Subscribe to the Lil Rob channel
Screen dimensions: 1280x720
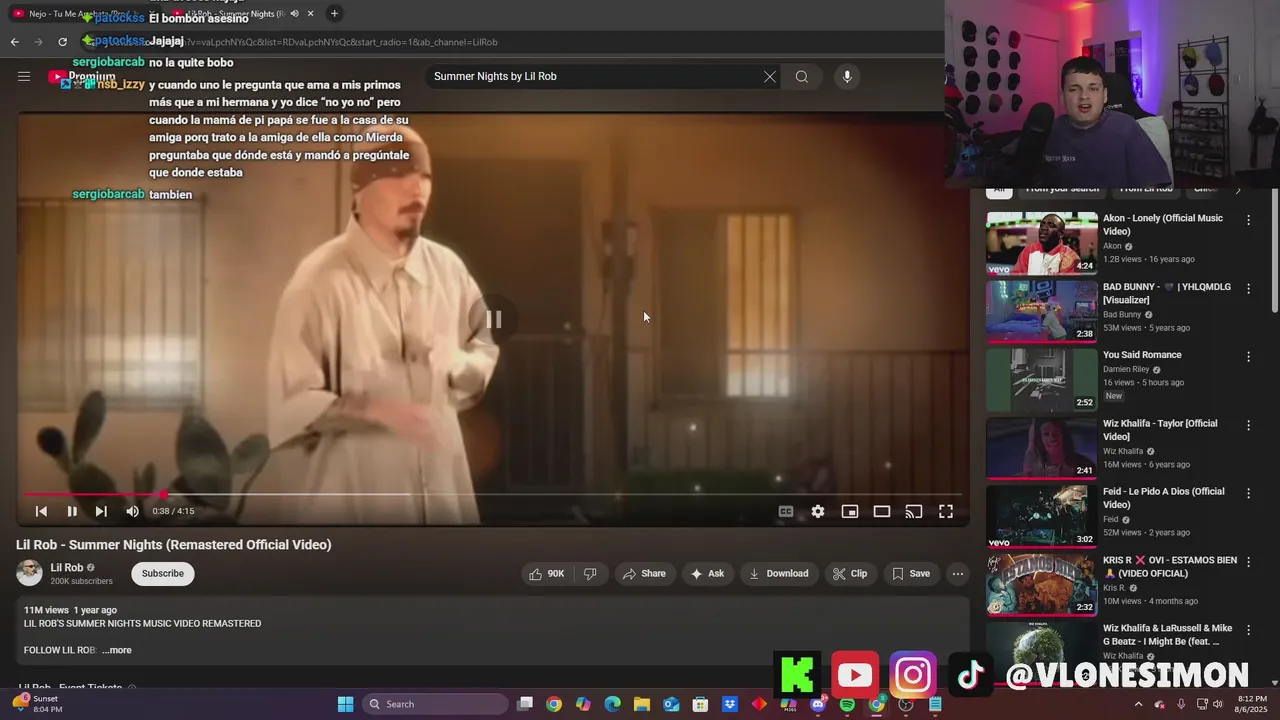click(163, 573)
